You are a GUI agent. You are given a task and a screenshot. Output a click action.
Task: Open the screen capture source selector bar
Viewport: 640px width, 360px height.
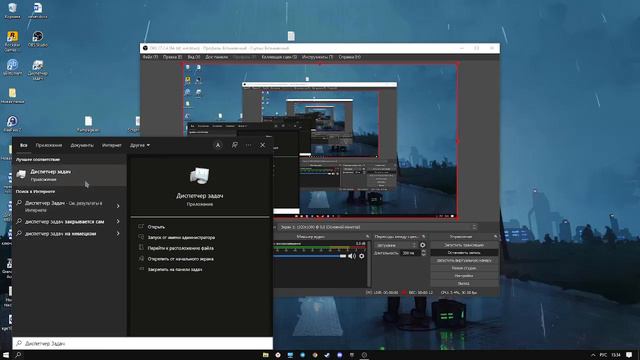click(378, 227)
